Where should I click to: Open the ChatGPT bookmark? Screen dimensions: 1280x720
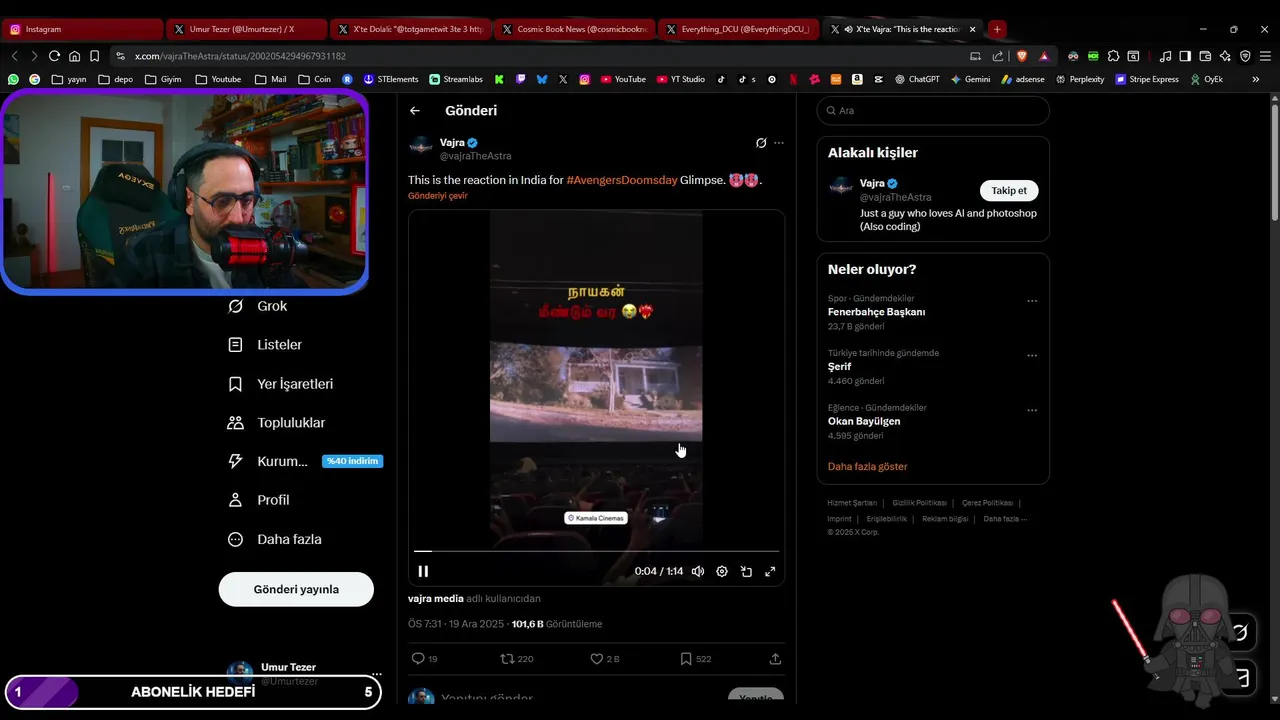[x=916, y=79]
